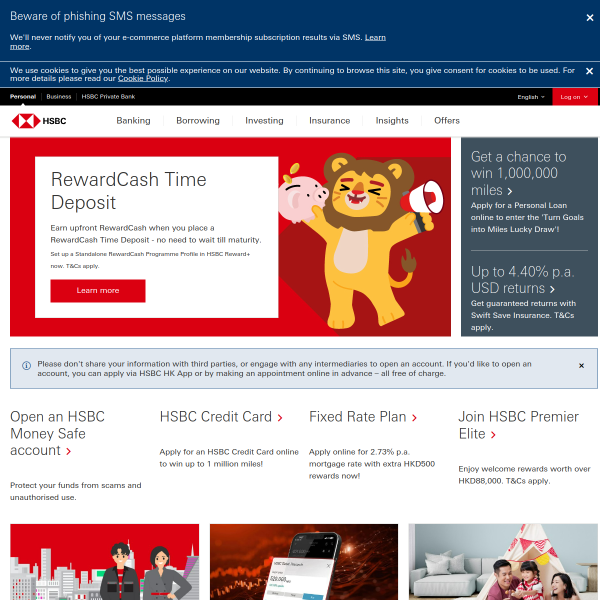
Task: Click 'Apply for a Personal Loan' text
Action: coord(519,205)
